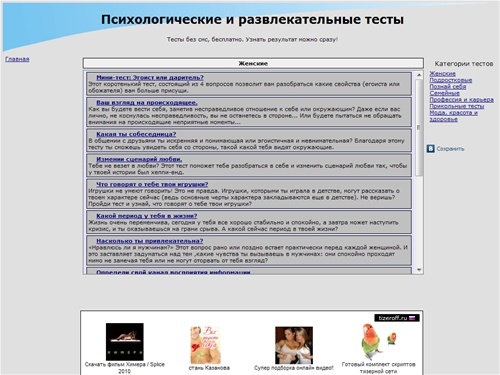Viewport: 500px width, 375px height.
Task: Click the Женские section header bar
Action: tap(253, 63)
